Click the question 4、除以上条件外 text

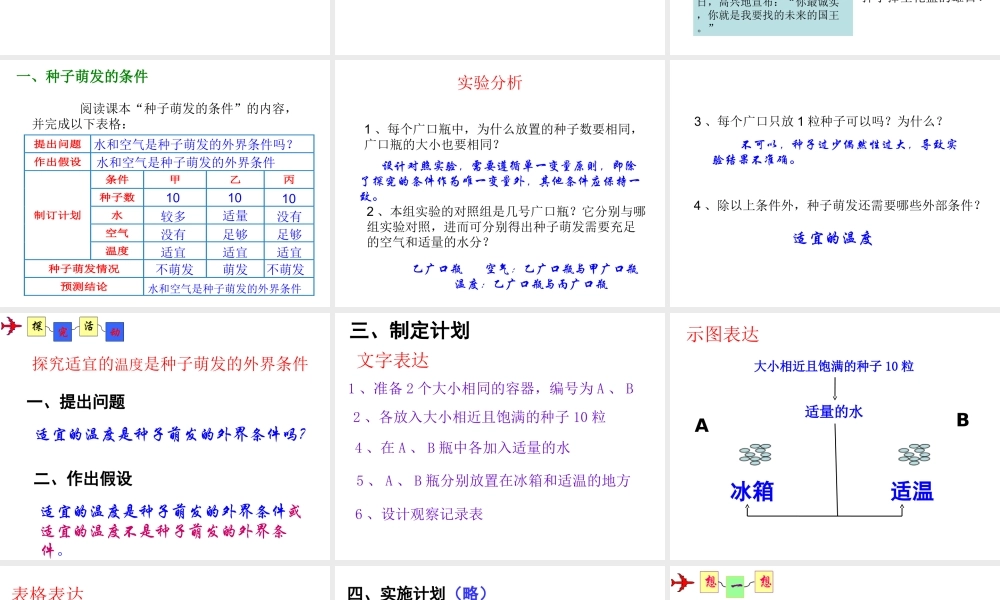pyautogui.click(x=837, y=205)
